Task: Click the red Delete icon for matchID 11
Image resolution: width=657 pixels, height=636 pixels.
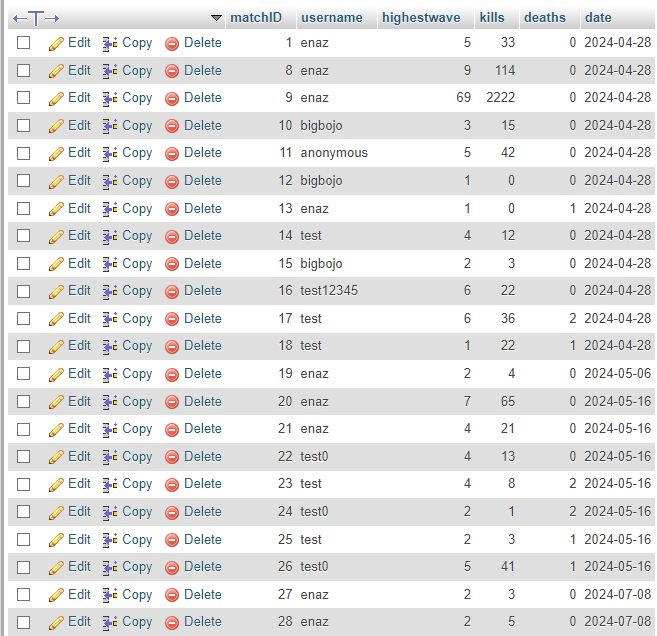Action: pyautogui.click(x=172, y=154)
